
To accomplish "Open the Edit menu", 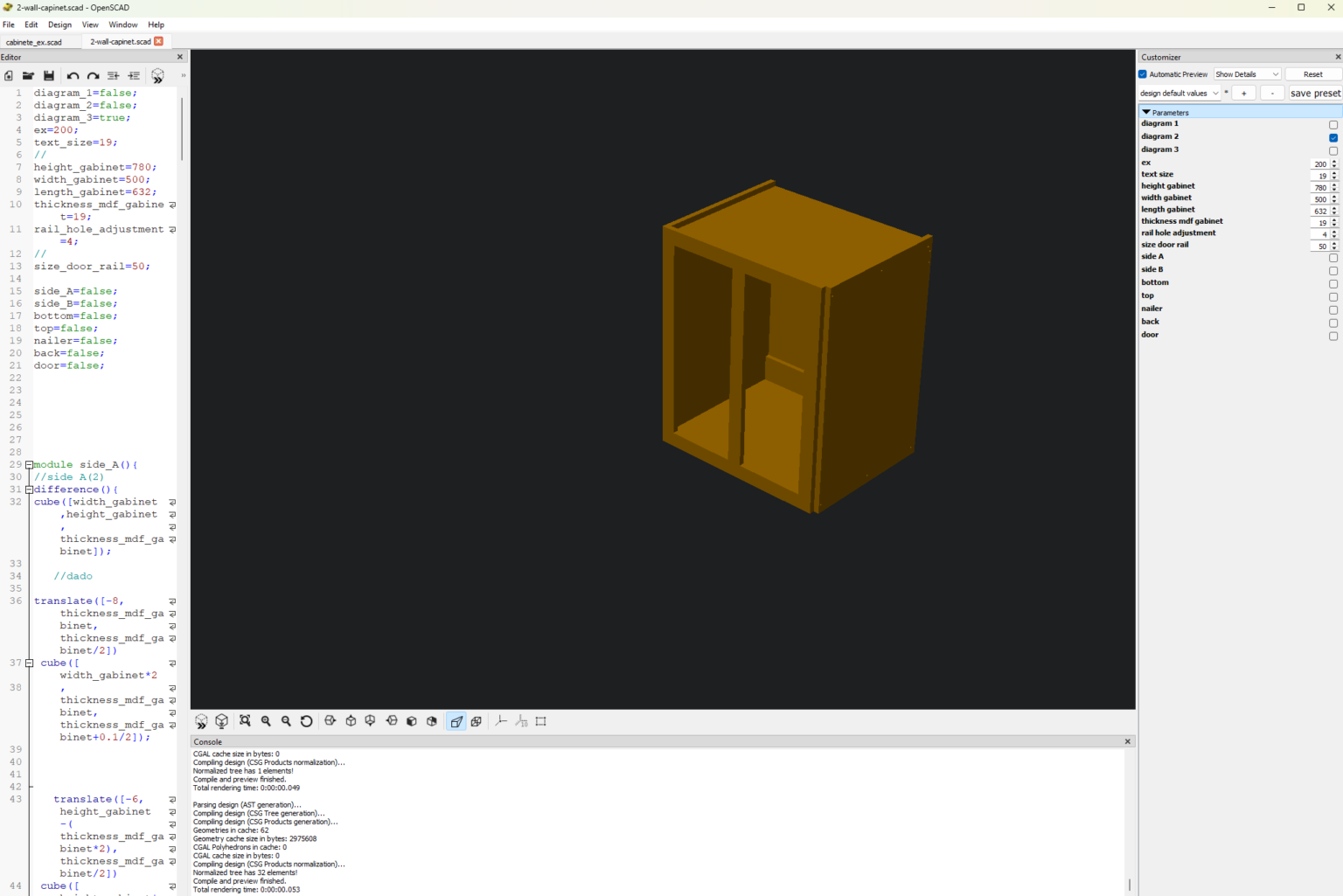I will pyautogui.click(x=31, y=24).
